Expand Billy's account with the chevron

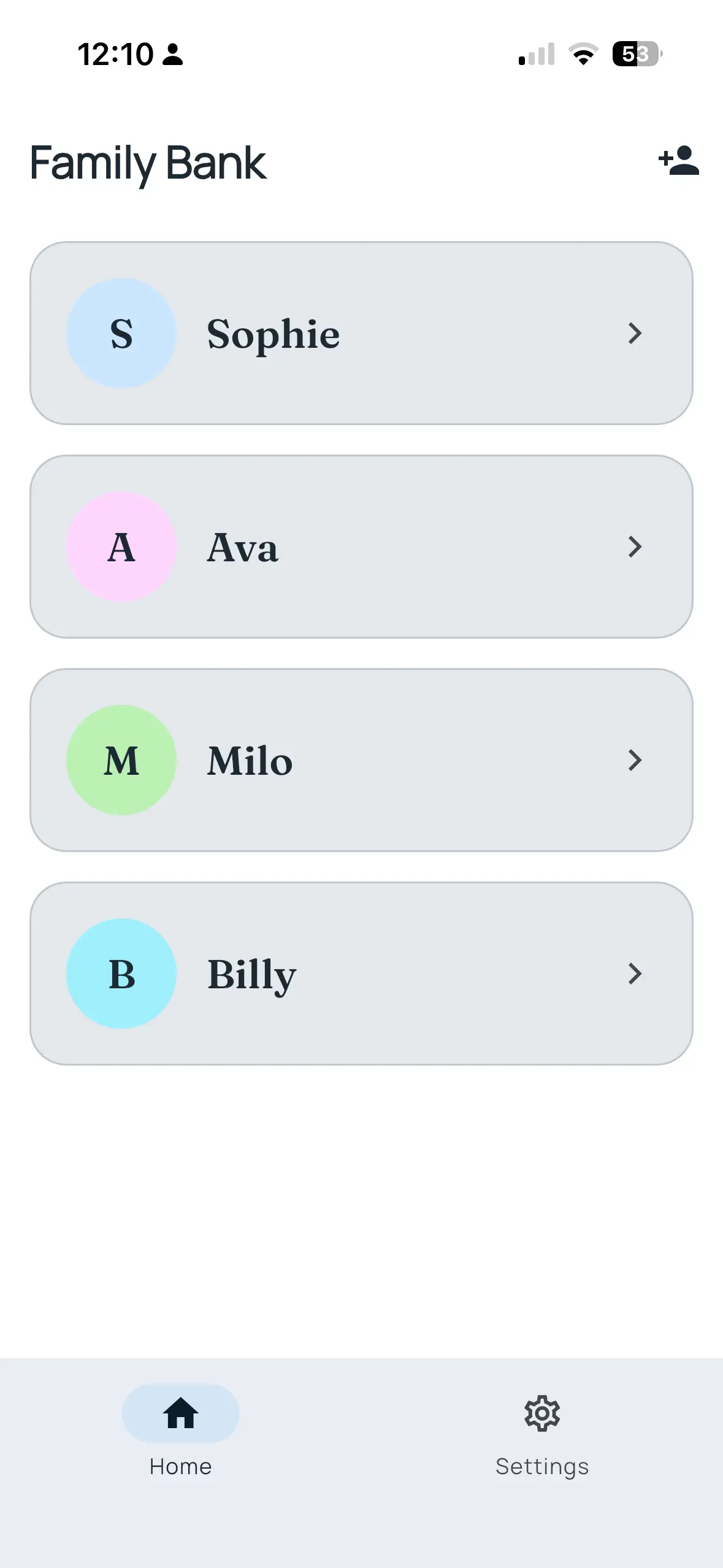pyautogui.click(x=635, y=974)
